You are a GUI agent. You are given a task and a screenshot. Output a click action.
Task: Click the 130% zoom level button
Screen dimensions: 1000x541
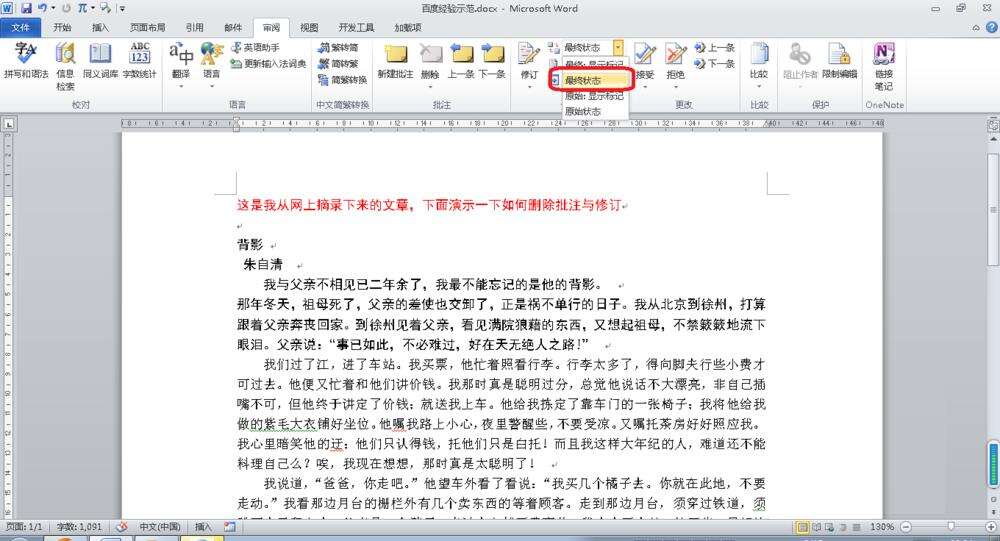tap(882, 528)
